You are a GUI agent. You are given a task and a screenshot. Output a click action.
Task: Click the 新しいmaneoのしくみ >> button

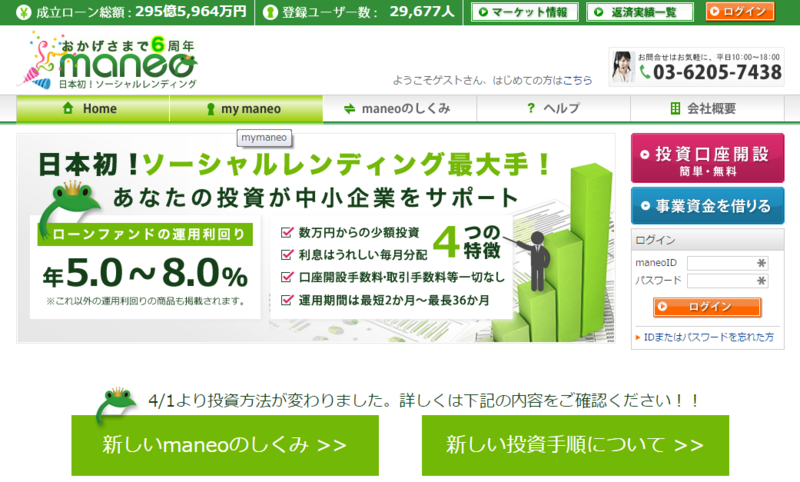tap(225, 445)
